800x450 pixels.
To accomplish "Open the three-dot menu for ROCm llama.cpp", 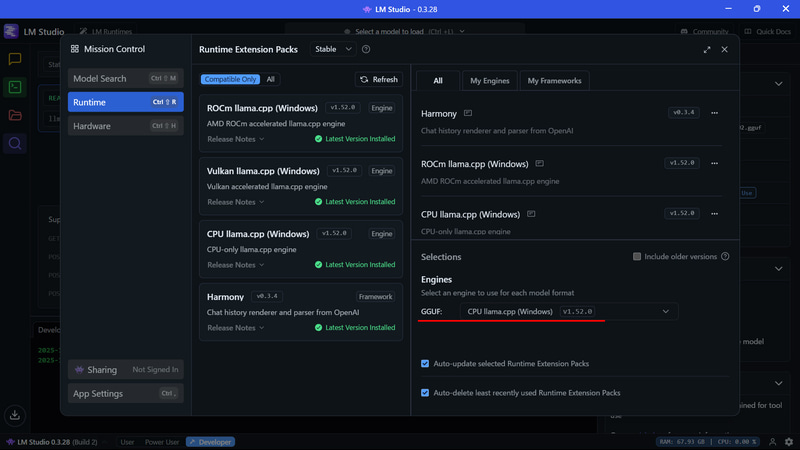I will click(x=714, y=163).
